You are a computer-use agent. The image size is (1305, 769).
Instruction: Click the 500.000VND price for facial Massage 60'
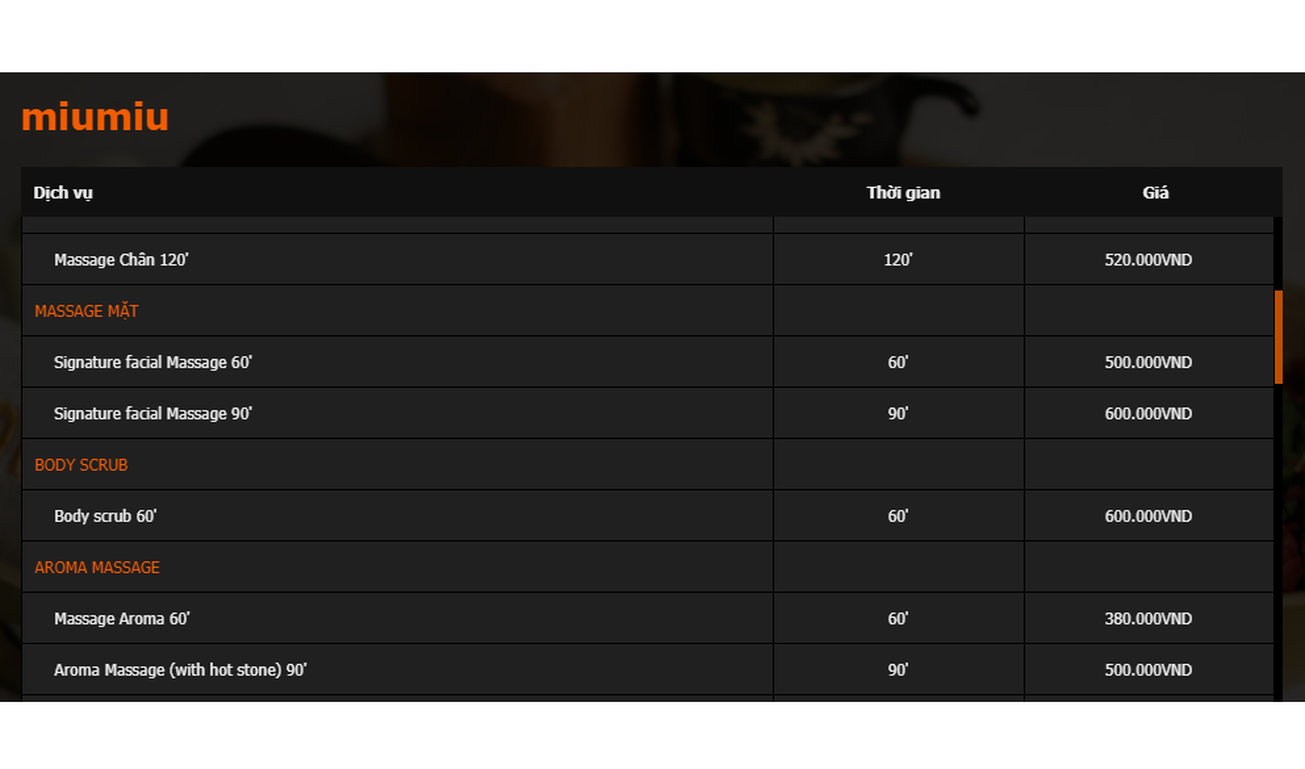[x=1148, y=362]
